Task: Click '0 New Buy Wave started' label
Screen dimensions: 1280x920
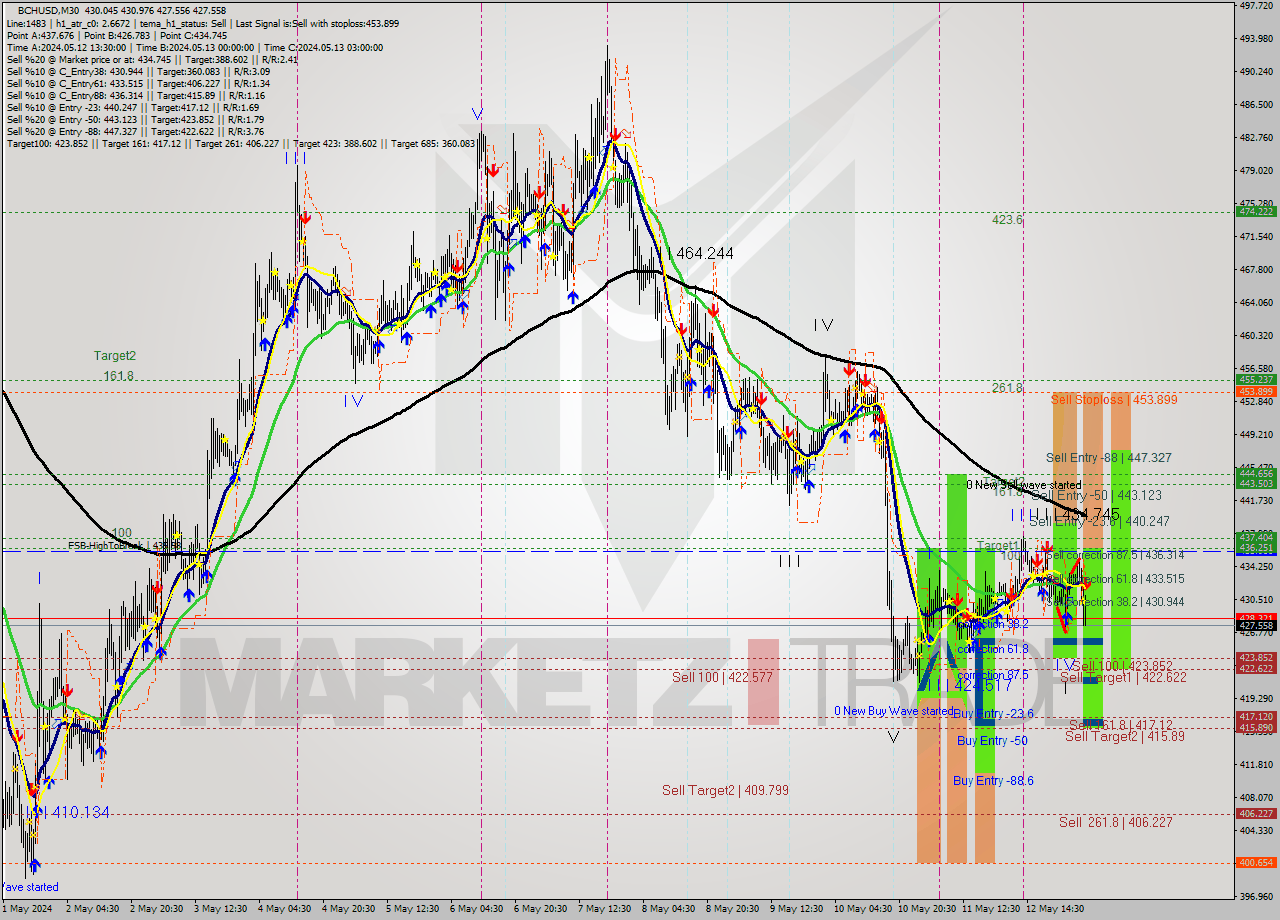Action: coord(894,711)
